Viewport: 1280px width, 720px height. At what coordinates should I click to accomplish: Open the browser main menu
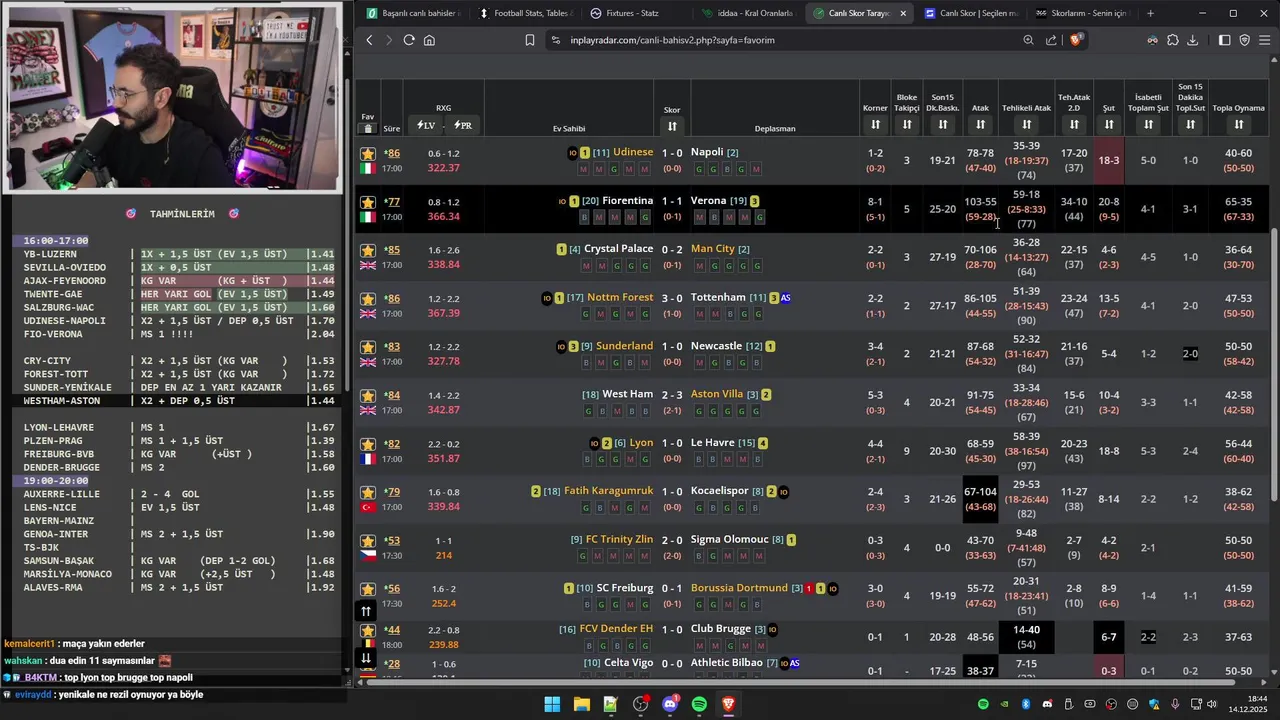click(x=1265, y=40)
